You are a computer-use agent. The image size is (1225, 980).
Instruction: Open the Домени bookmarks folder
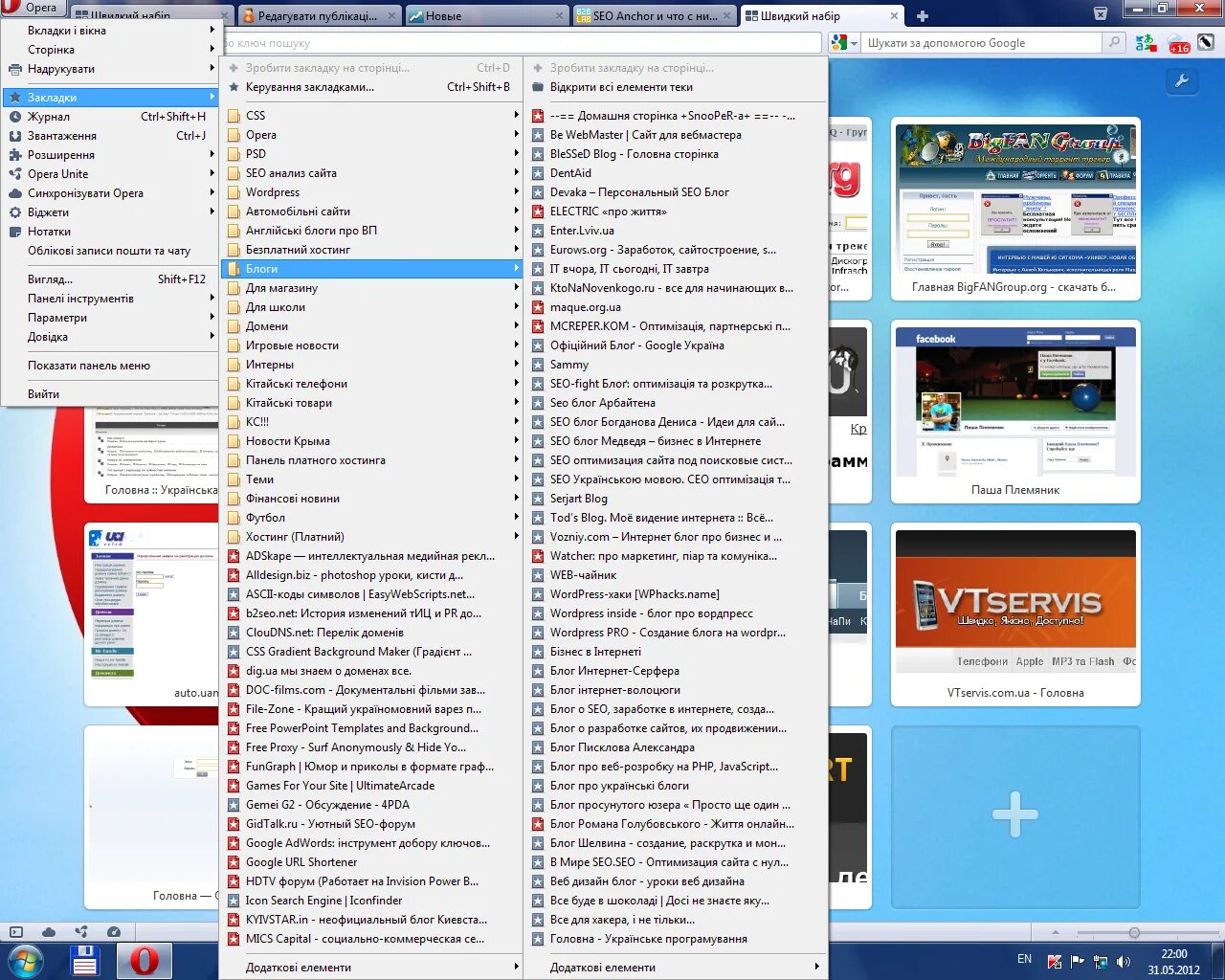[x=373, y=326]
